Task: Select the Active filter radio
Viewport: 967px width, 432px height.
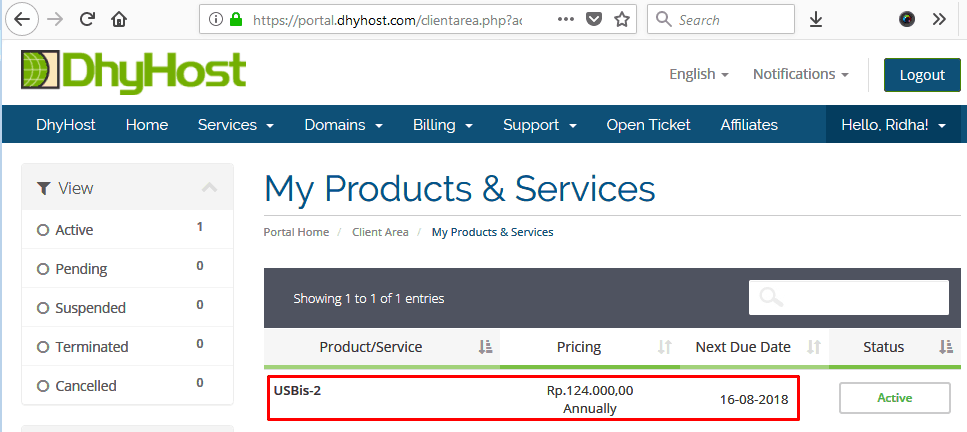Action: 43,230
